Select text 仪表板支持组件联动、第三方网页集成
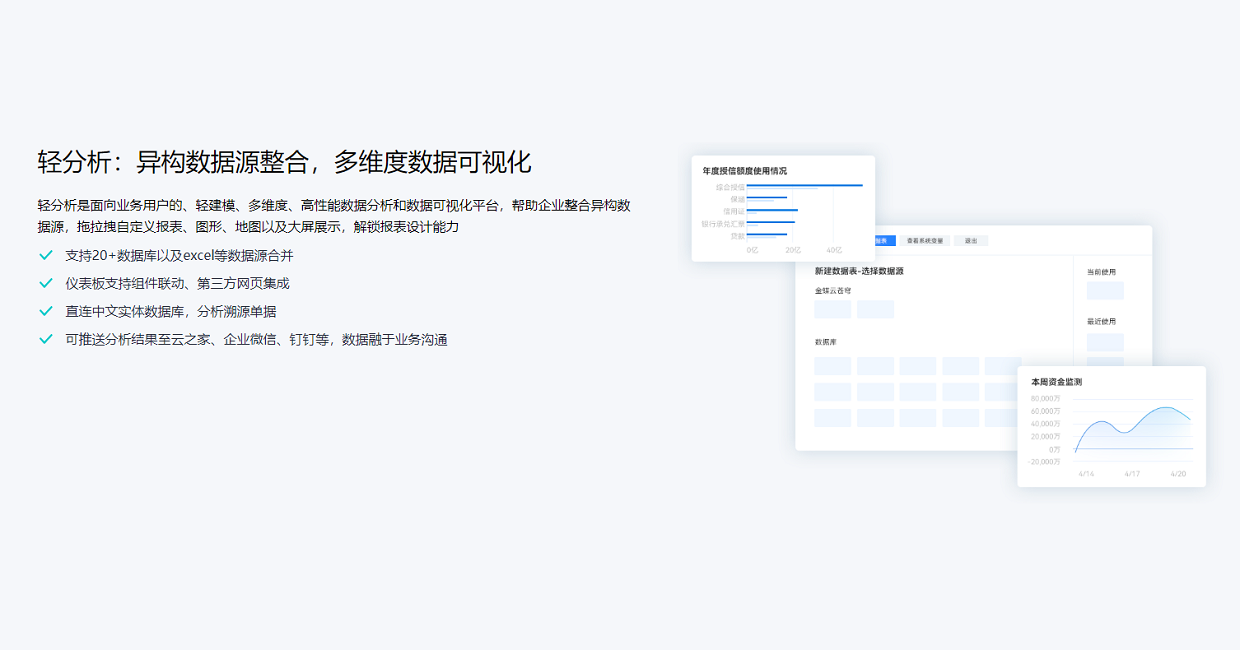The image size is (1240, 650). 177,283
